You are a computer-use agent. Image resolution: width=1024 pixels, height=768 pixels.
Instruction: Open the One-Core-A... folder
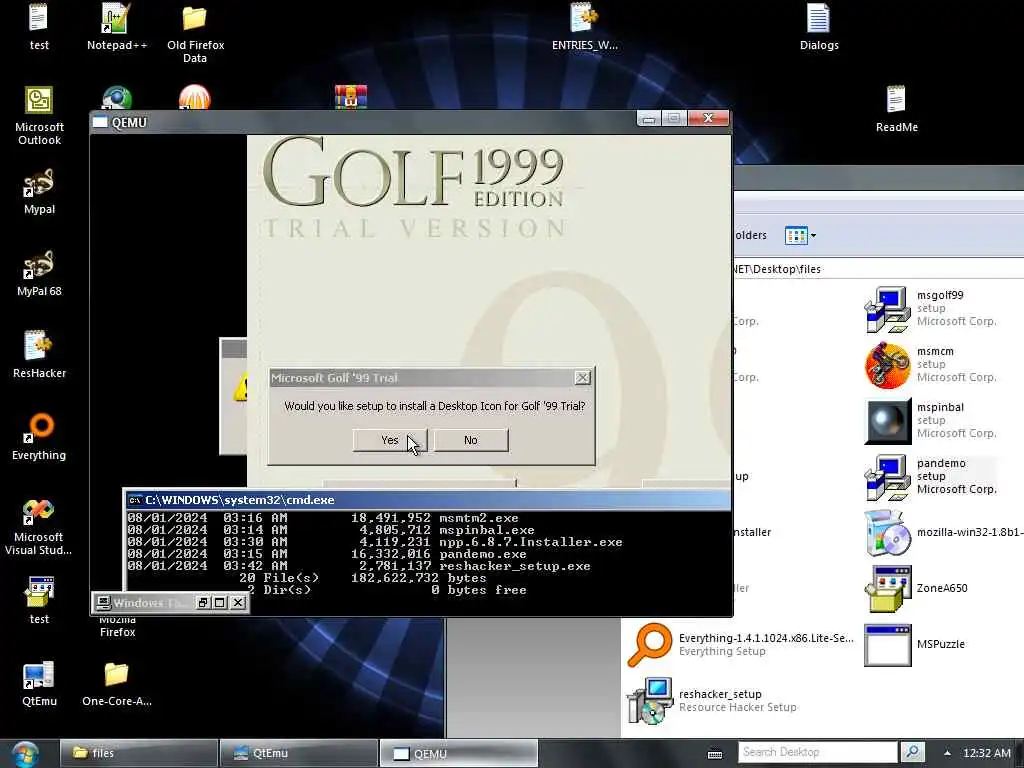click(x=117, y=683)
